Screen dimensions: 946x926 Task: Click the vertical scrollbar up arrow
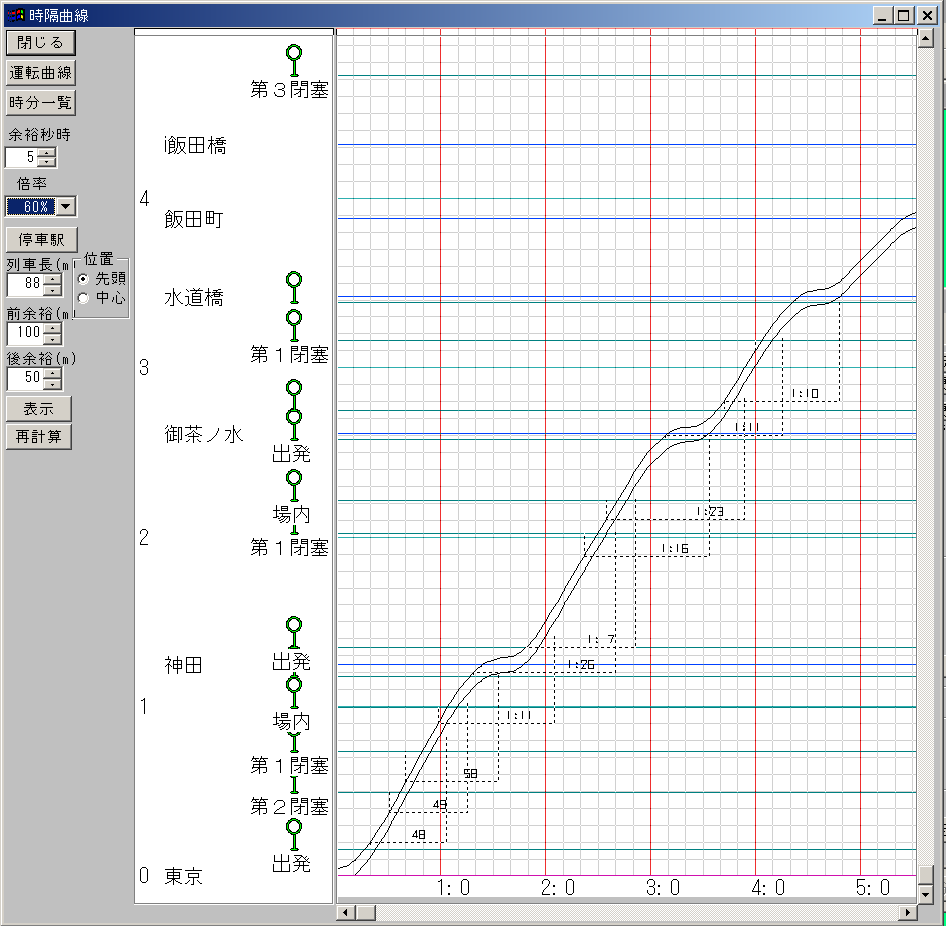(925, 40)
